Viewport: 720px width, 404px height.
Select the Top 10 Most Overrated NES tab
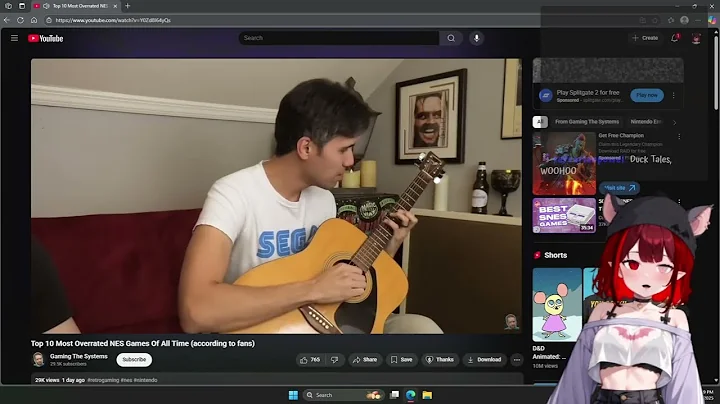point(76,6)
